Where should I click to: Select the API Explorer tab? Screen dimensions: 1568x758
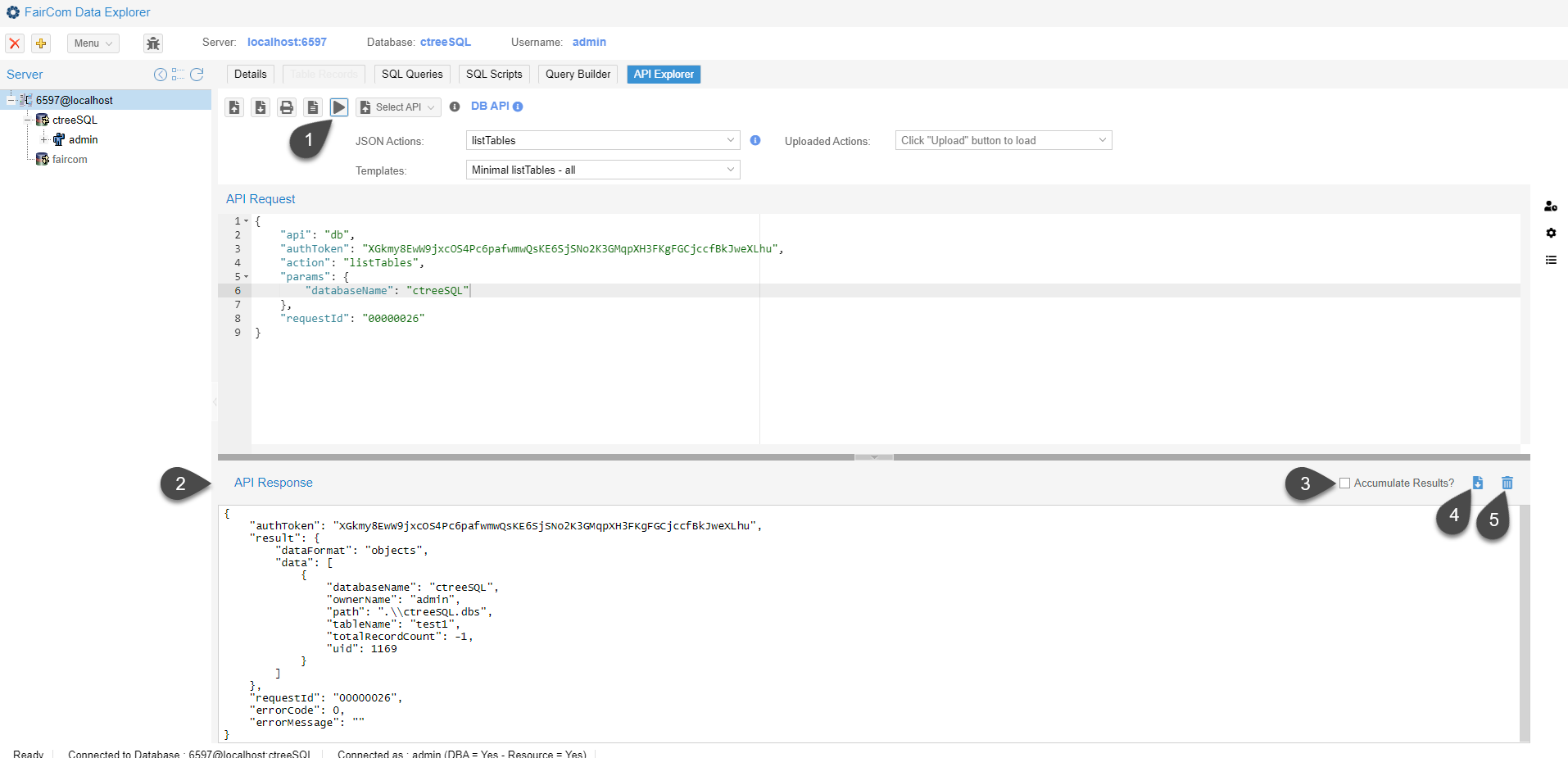pos(664,75)
